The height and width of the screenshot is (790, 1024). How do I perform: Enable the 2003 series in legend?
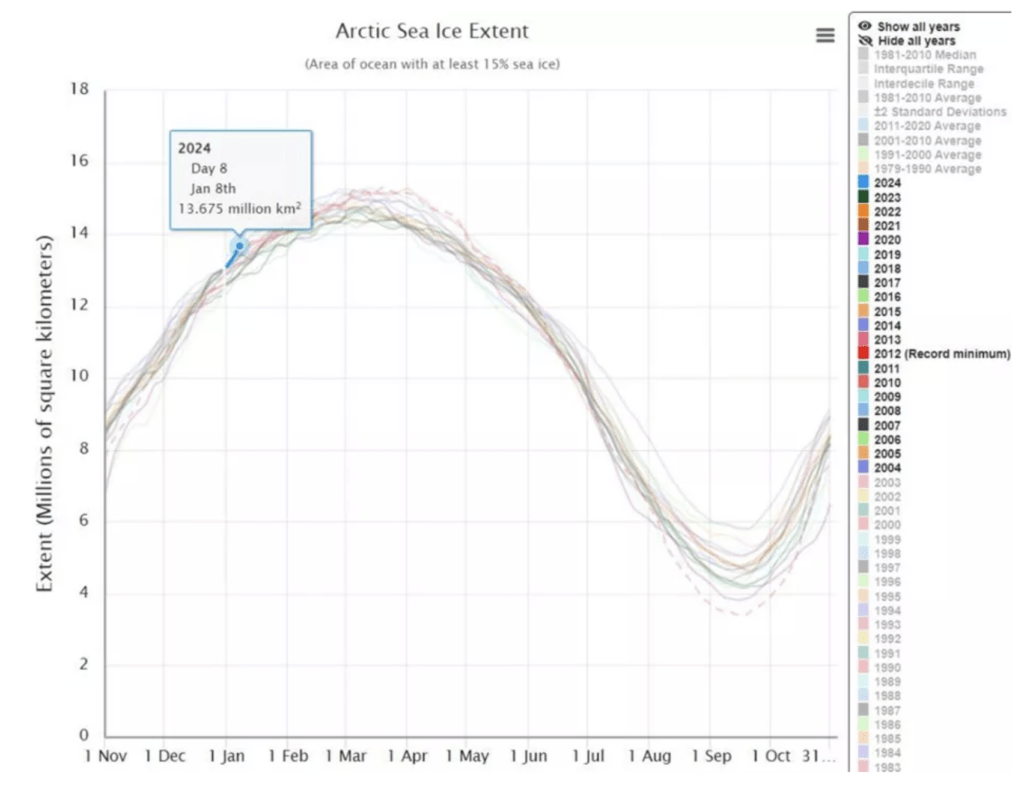[887, 482]
